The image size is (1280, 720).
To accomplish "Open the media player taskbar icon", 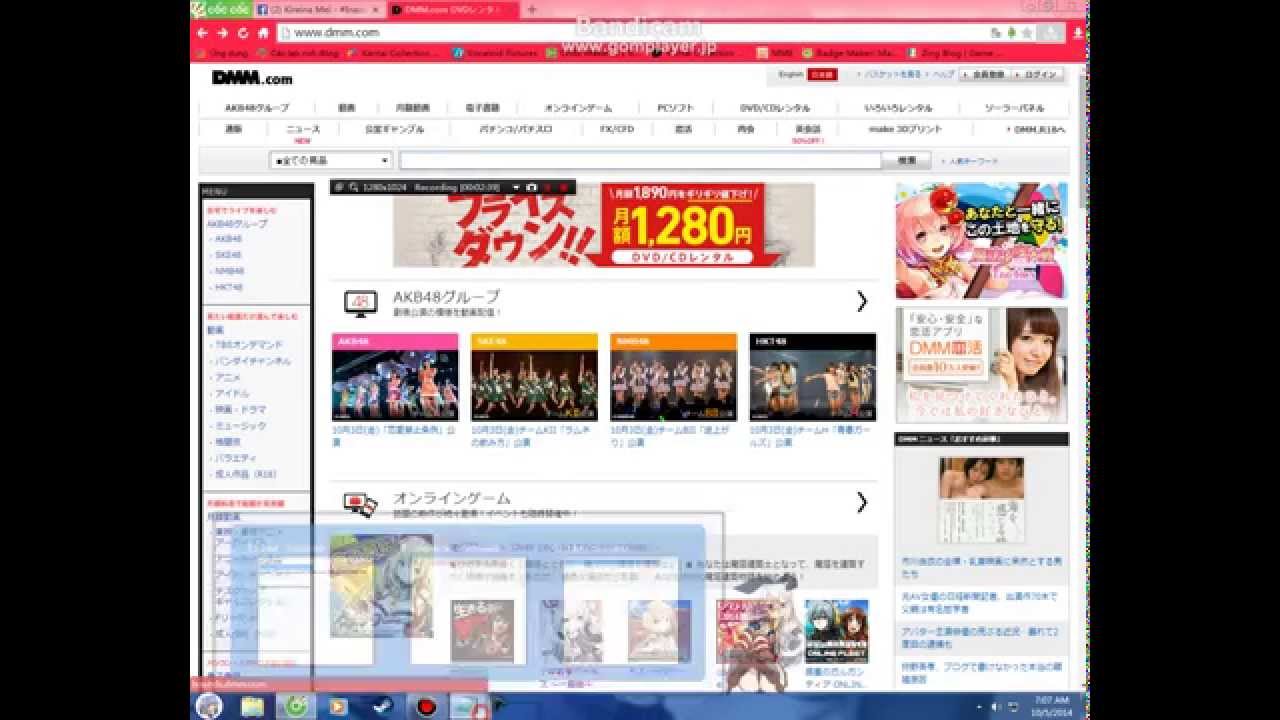I will 339,706.
